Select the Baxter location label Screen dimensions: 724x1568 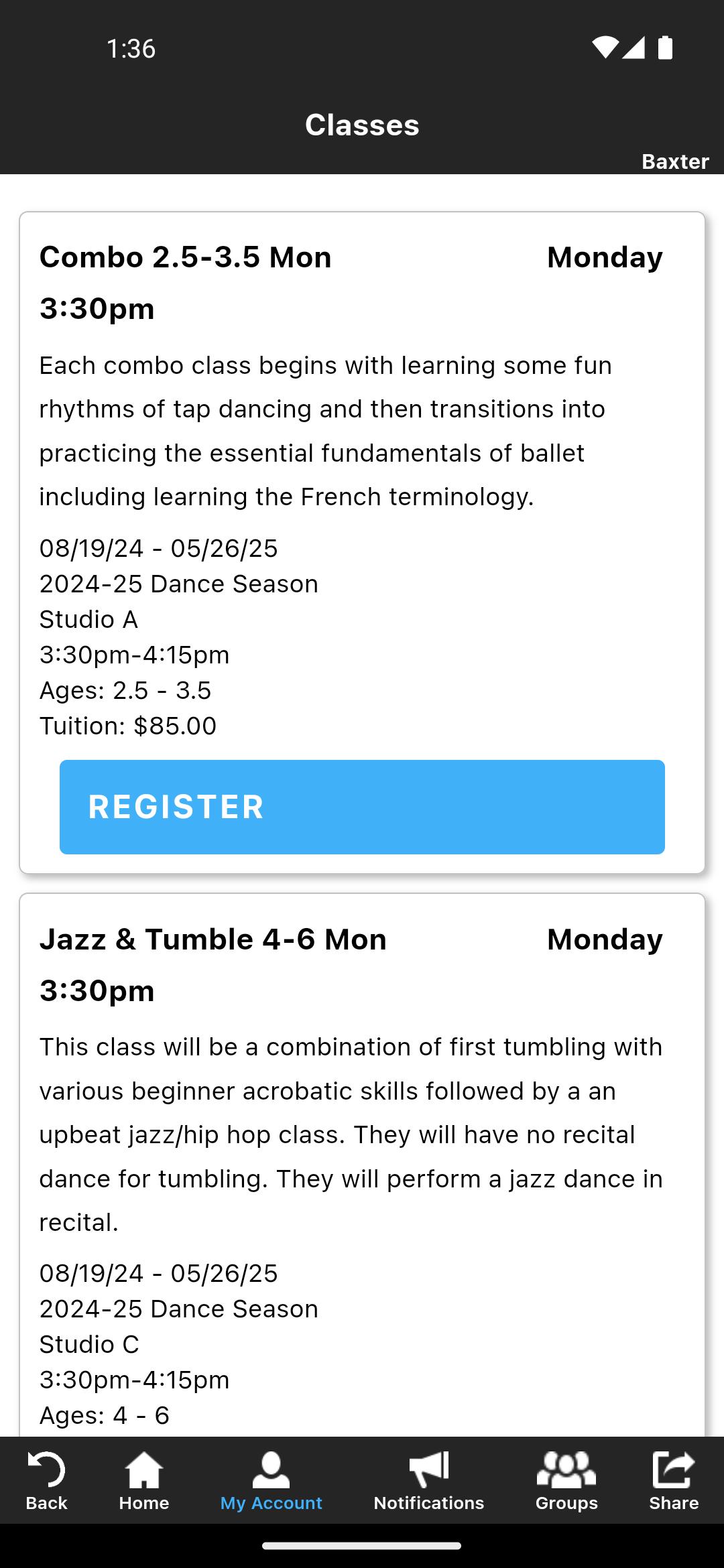point(675,161)
